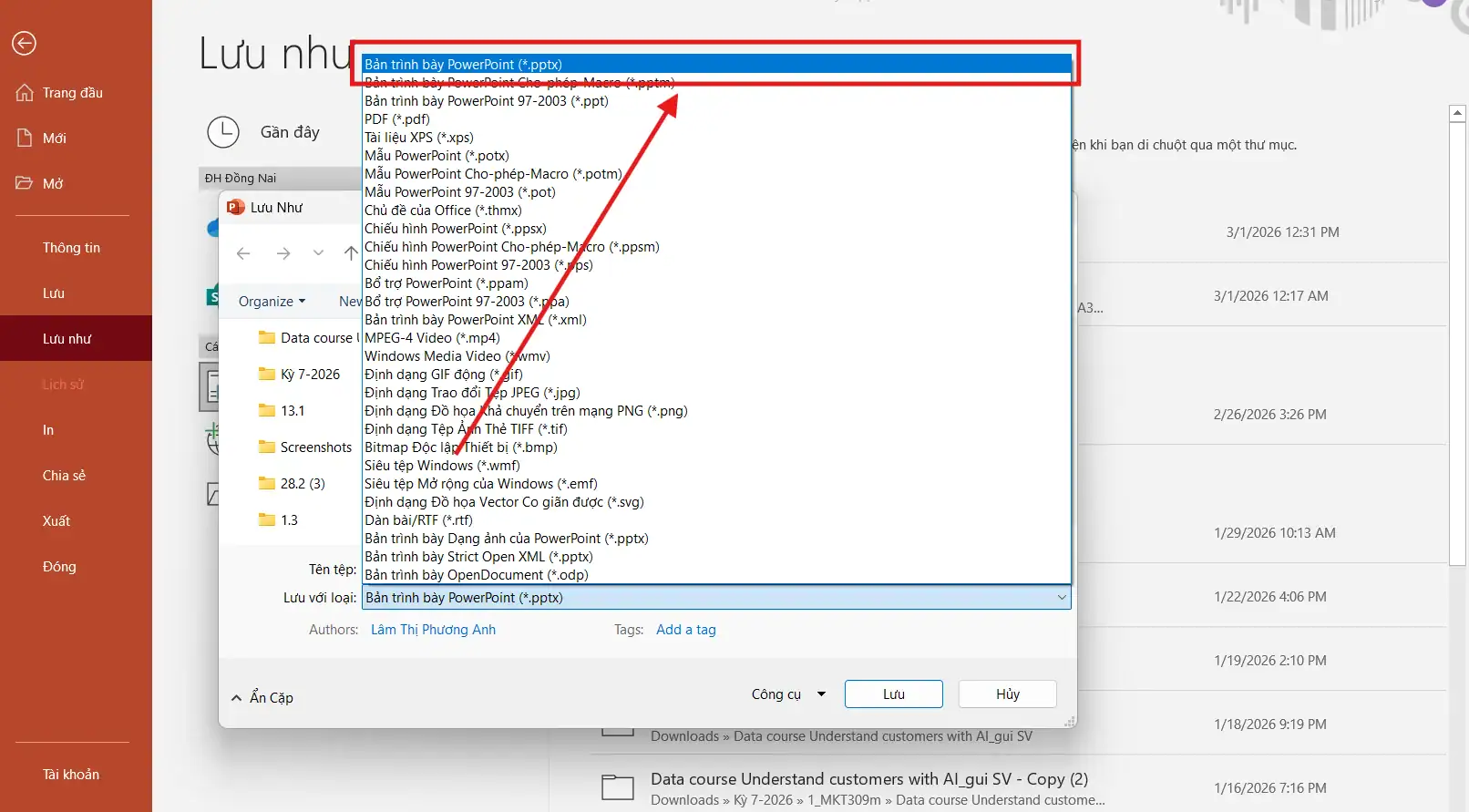Screen dimensions: 1469x812
Task: Open the Screenshots folder
Action: point(315,447)
